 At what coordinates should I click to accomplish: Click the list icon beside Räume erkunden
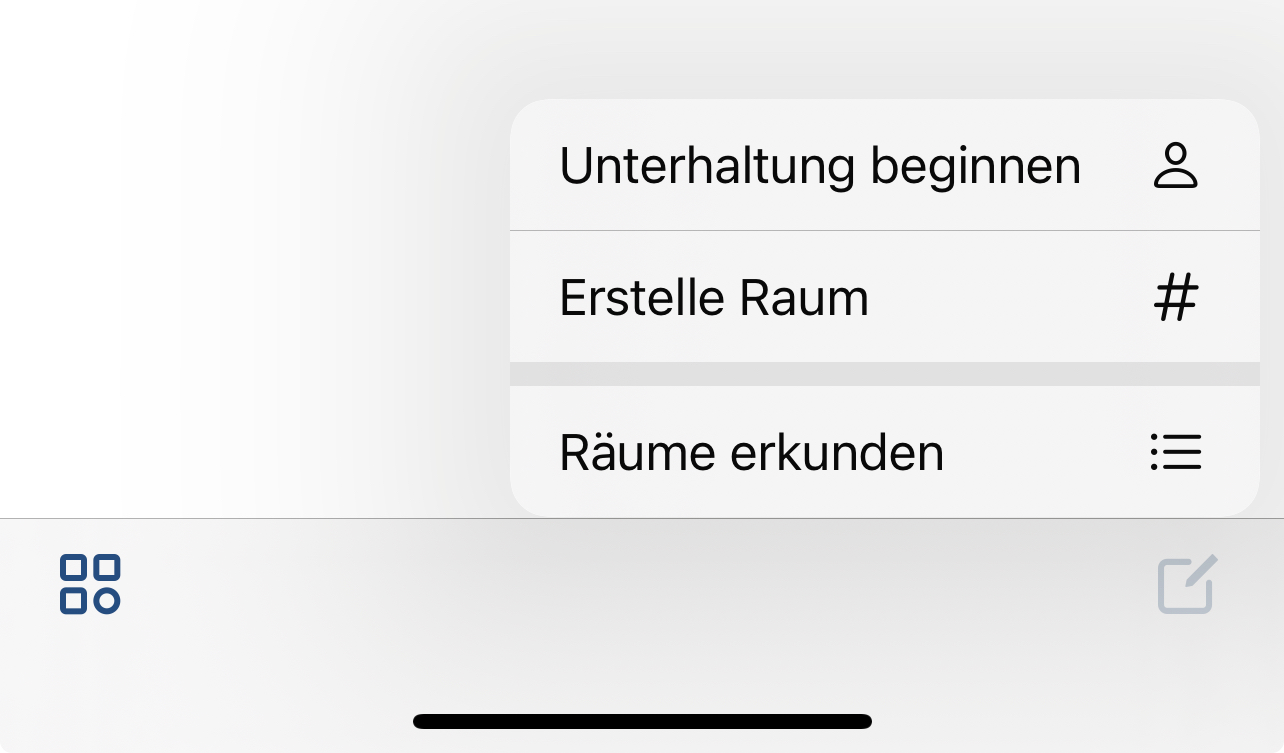click(1175, 452)
